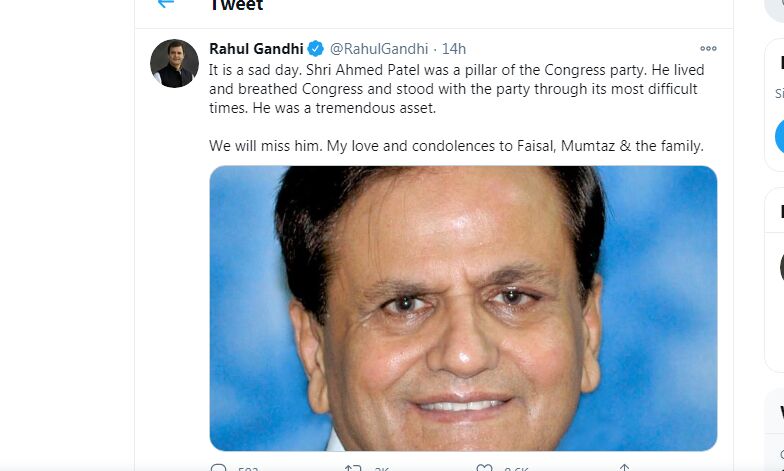The width and height of the screenshot is (784, 471).
Task: Click the reply count beside the reply icon
Action: (249, 468)
